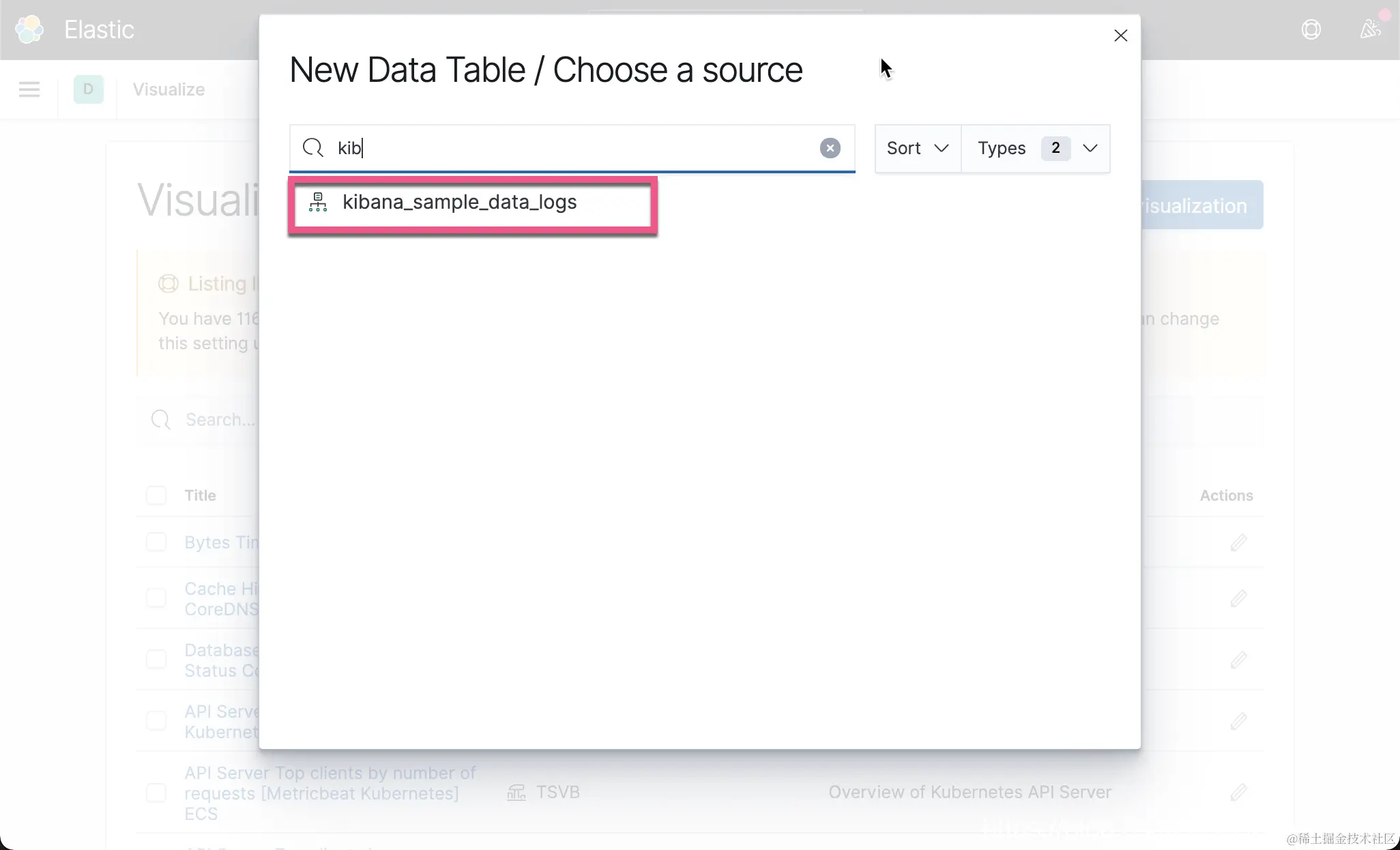
Task: Open the Sort dropdown
Action: click(917, 148)
